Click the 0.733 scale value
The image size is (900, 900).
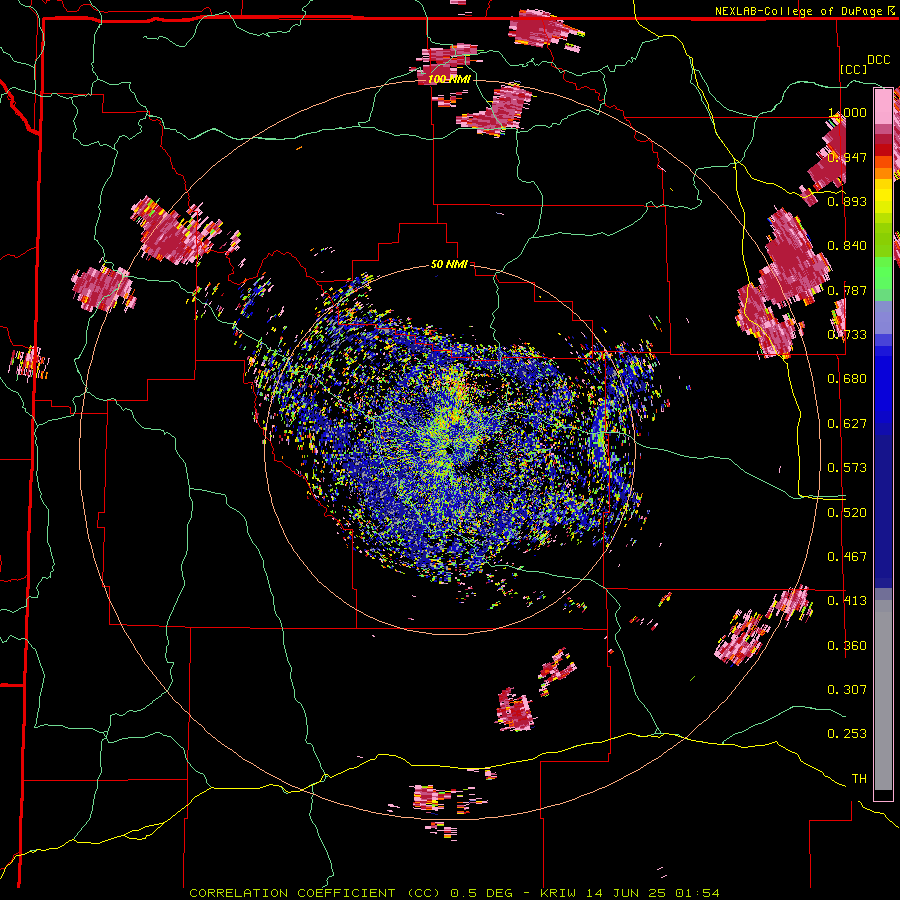847,334
